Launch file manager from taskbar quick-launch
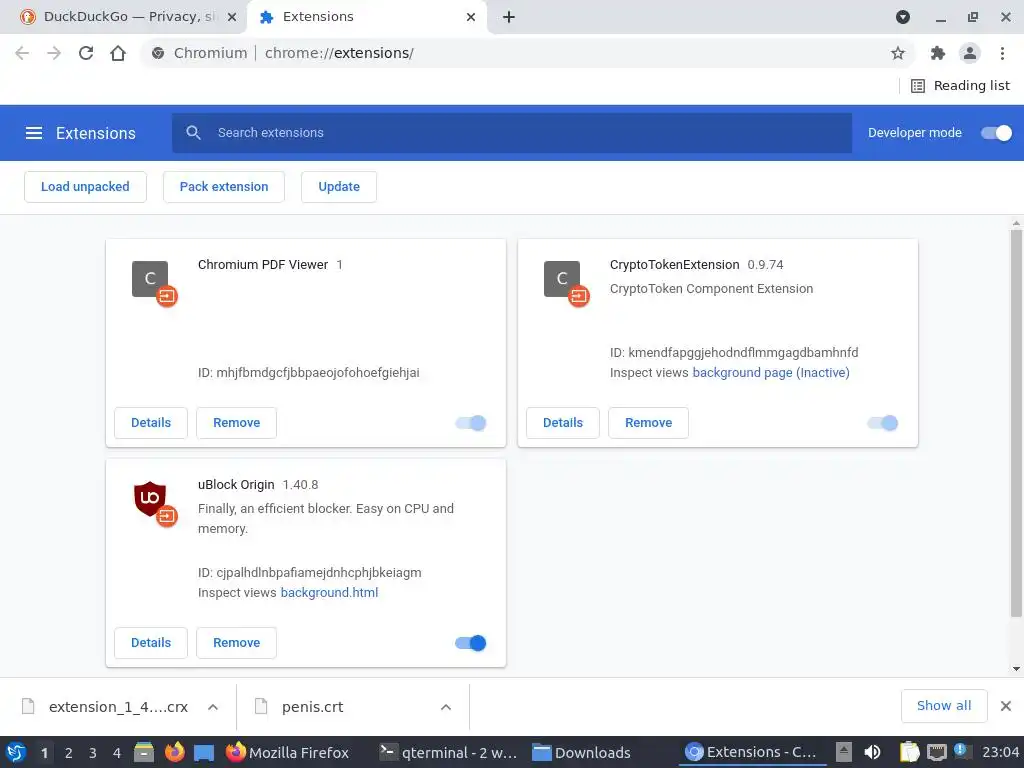Image resolution: width=1024 pixels, height=768 pixels. pos(144,752)
